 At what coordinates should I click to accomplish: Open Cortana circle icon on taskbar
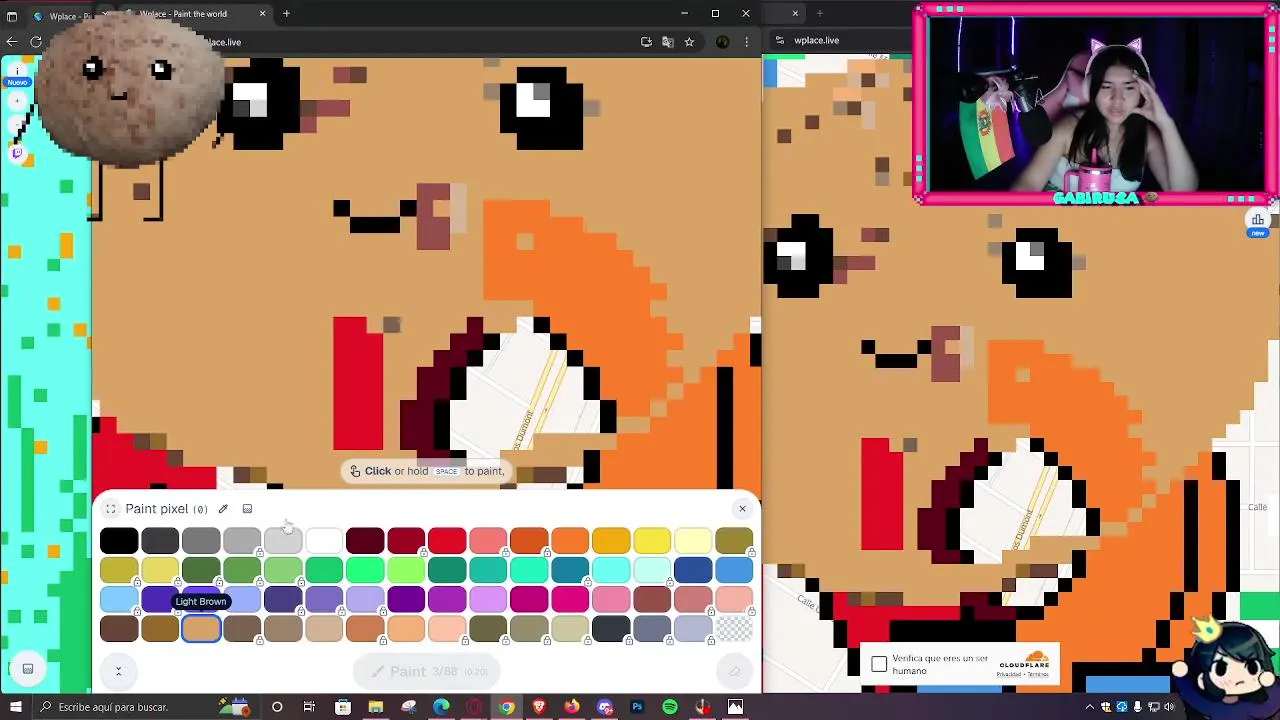coord(277,707)
